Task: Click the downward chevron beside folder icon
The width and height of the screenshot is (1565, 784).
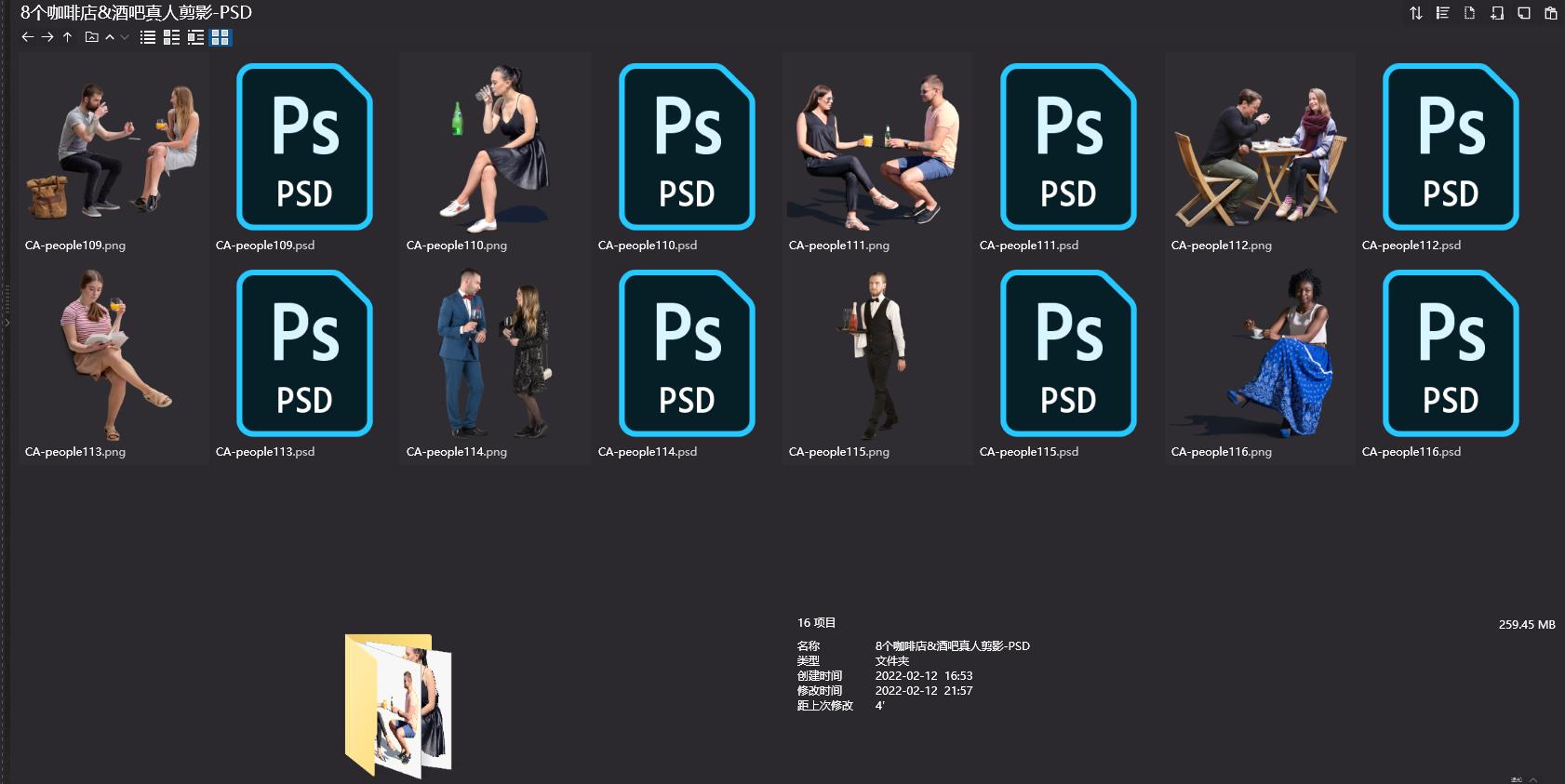Action: 125,37
